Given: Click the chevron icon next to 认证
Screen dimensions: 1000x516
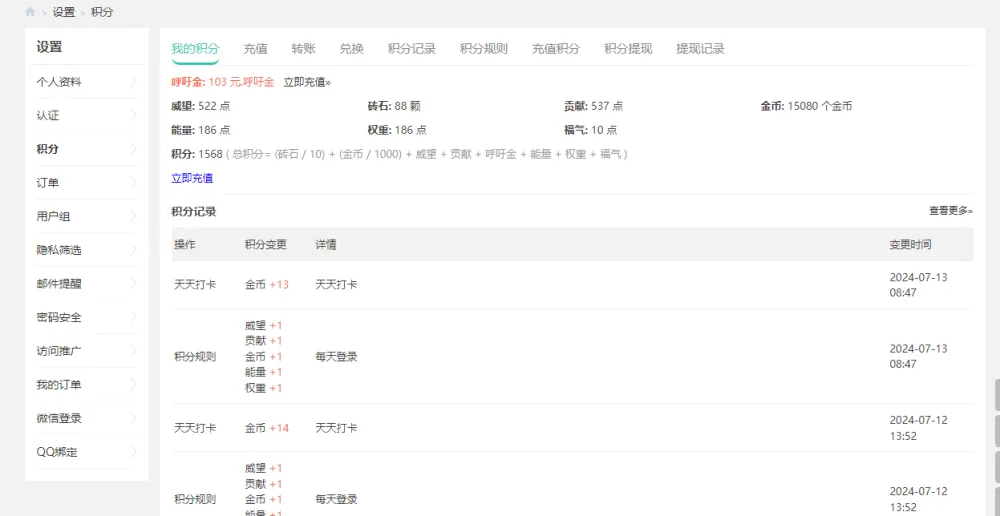Looking at the screenshot, I should point(133,116).
